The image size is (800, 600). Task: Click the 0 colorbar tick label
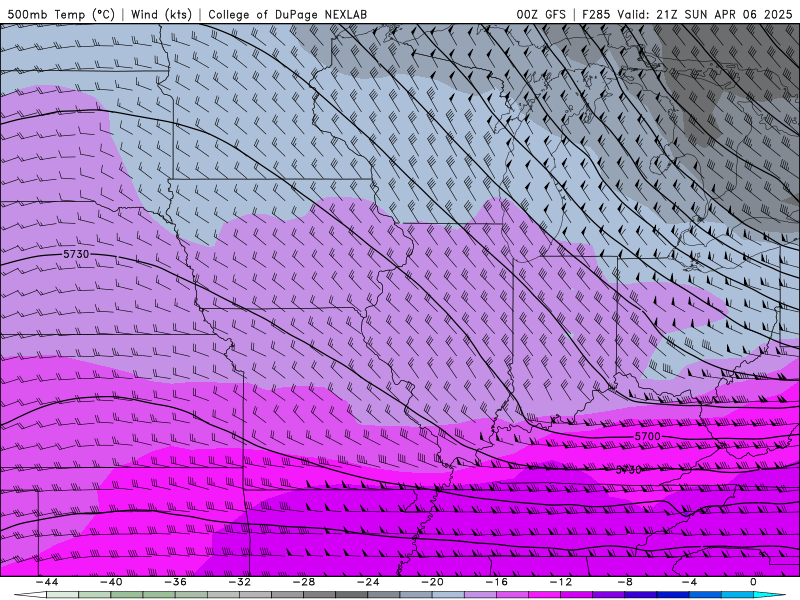754,582
